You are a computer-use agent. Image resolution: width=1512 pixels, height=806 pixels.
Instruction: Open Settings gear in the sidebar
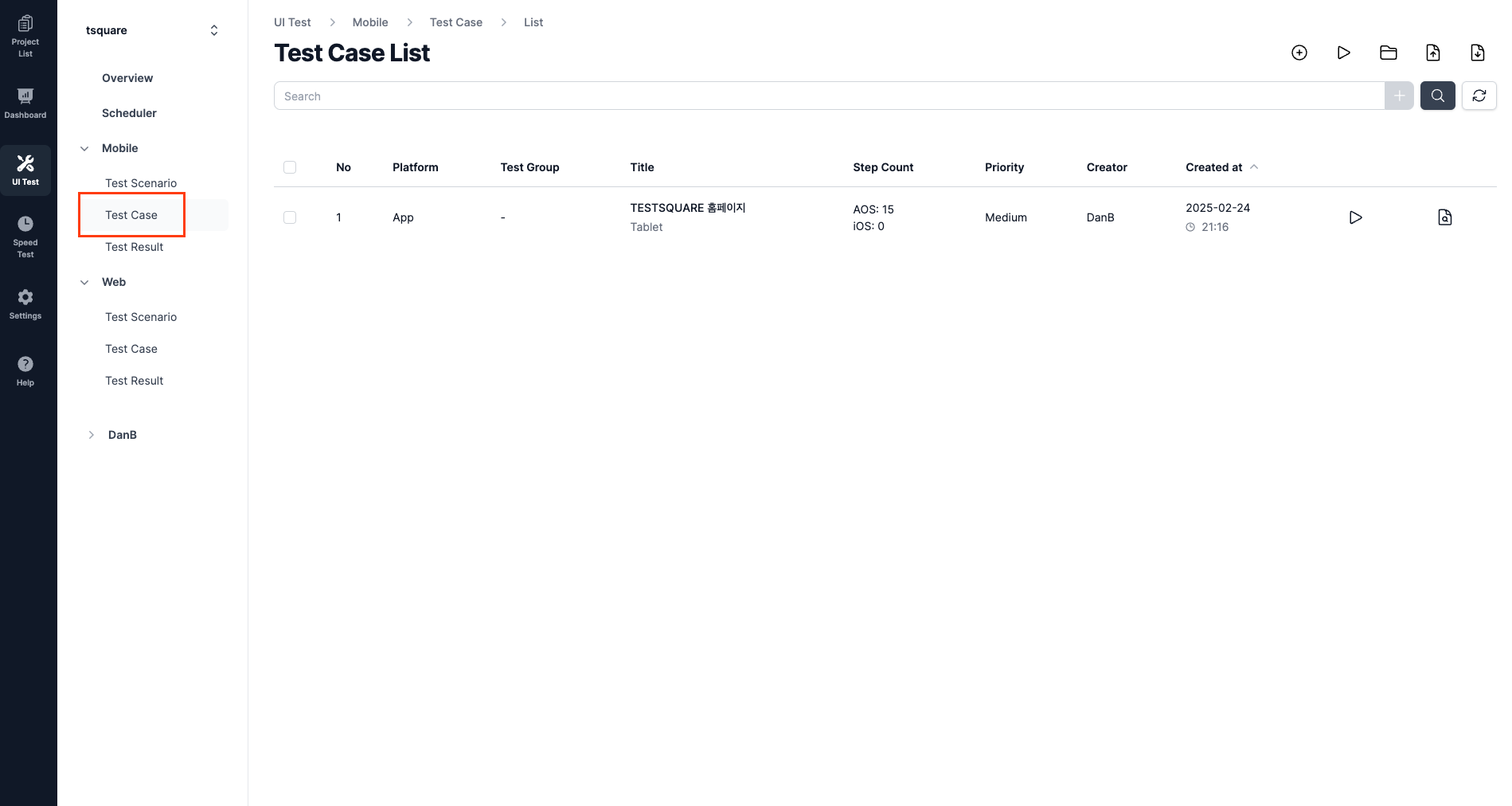click(25, 304)
